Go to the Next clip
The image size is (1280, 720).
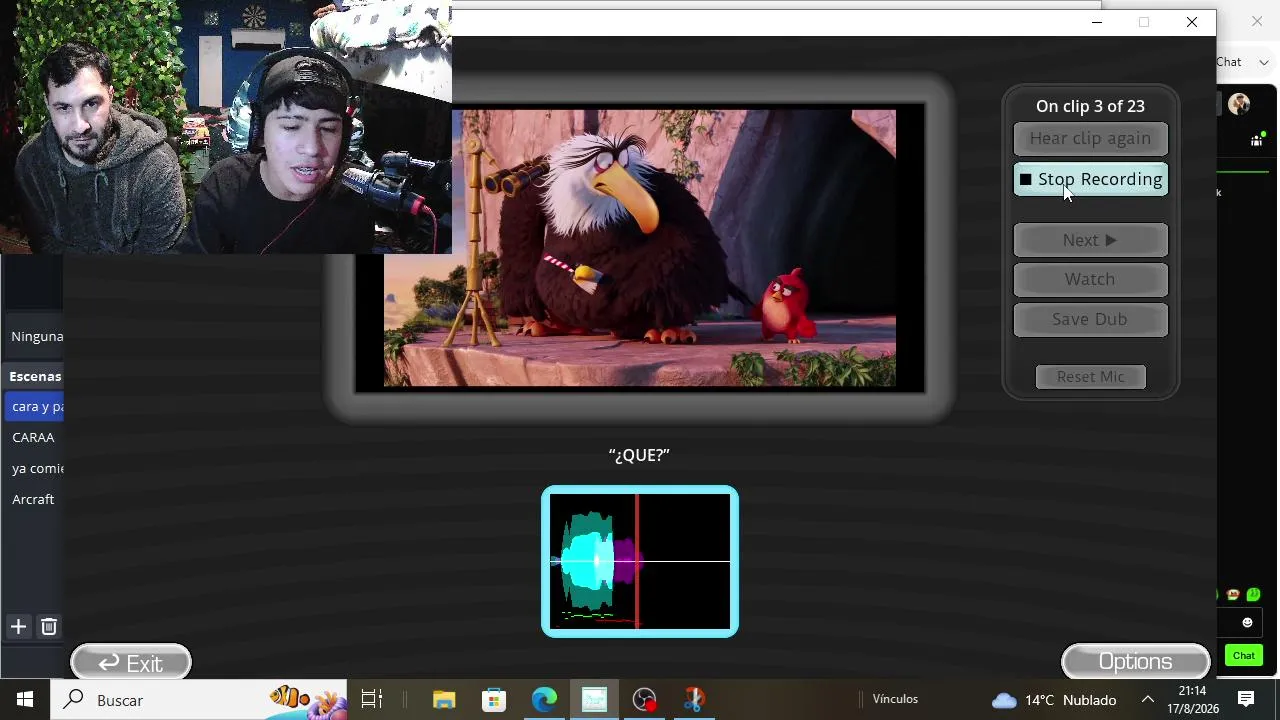coord(1090,240)
